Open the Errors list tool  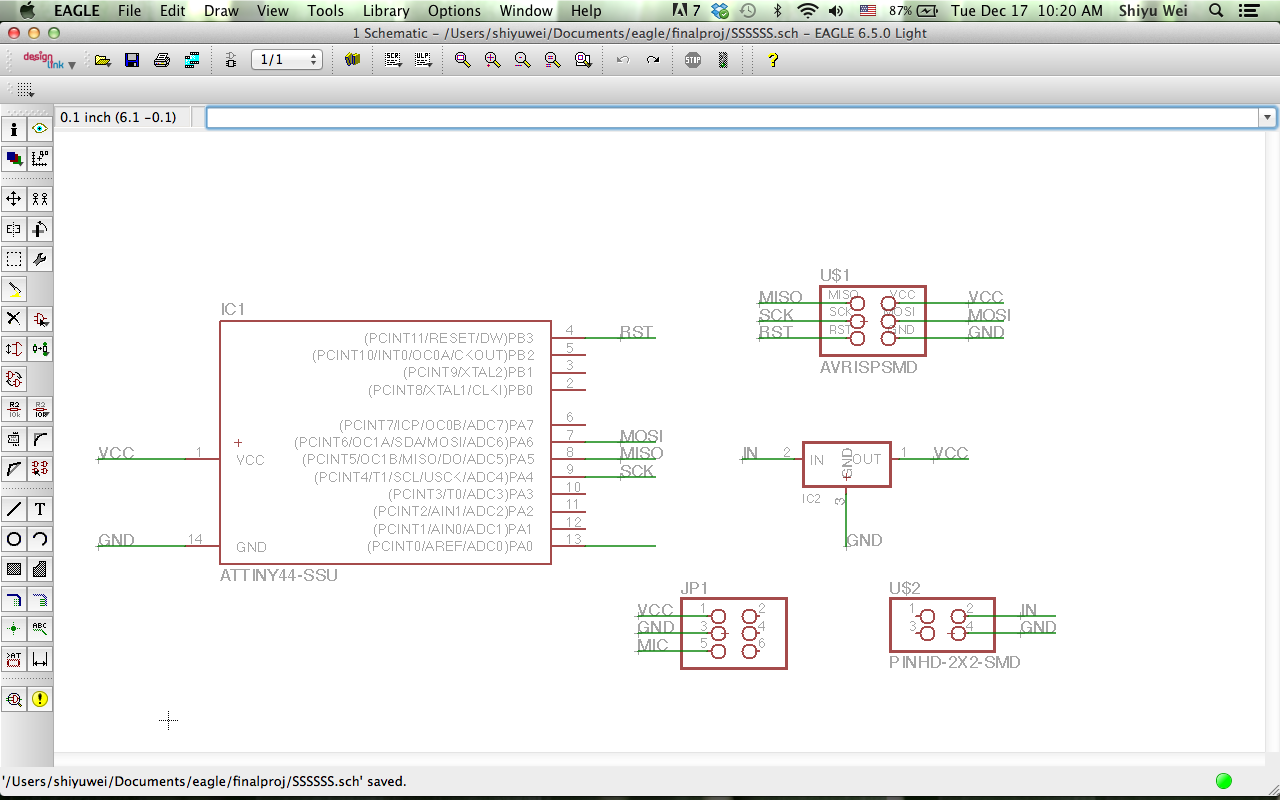[40, 699]
